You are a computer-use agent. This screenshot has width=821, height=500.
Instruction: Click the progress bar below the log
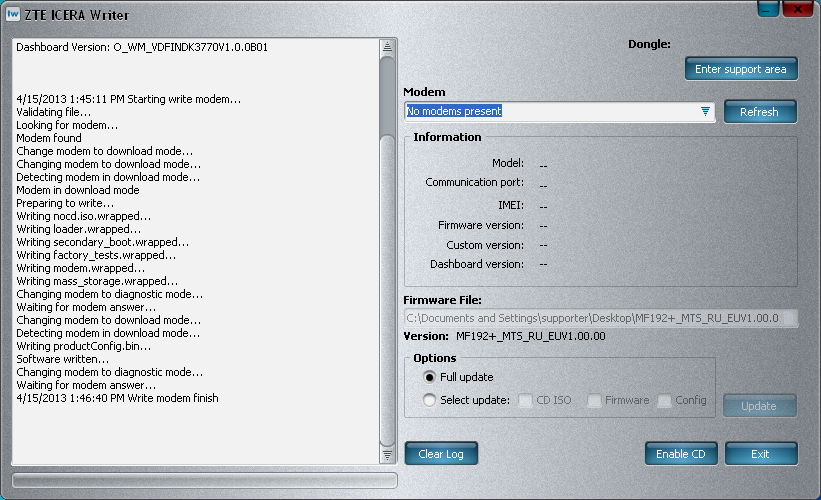point(204,481)
